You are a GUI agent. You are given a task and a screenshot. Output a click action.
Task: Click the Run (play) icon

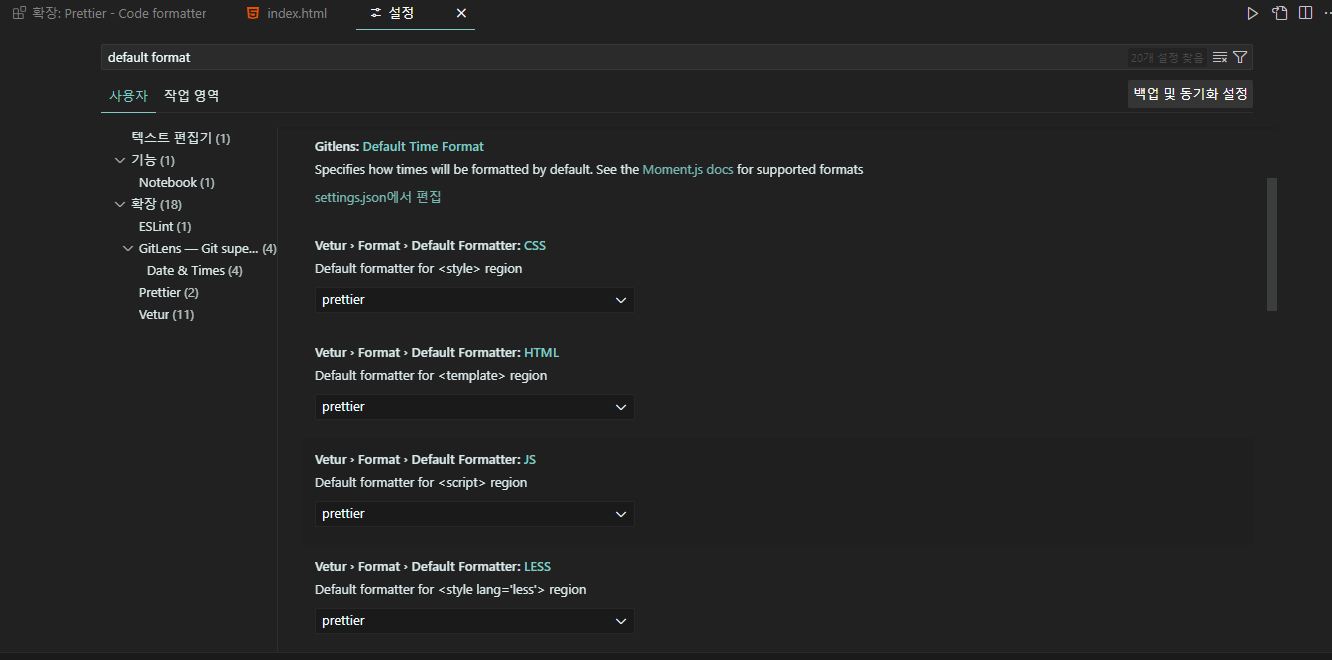pyautogui.click(x=1252, y=13)
